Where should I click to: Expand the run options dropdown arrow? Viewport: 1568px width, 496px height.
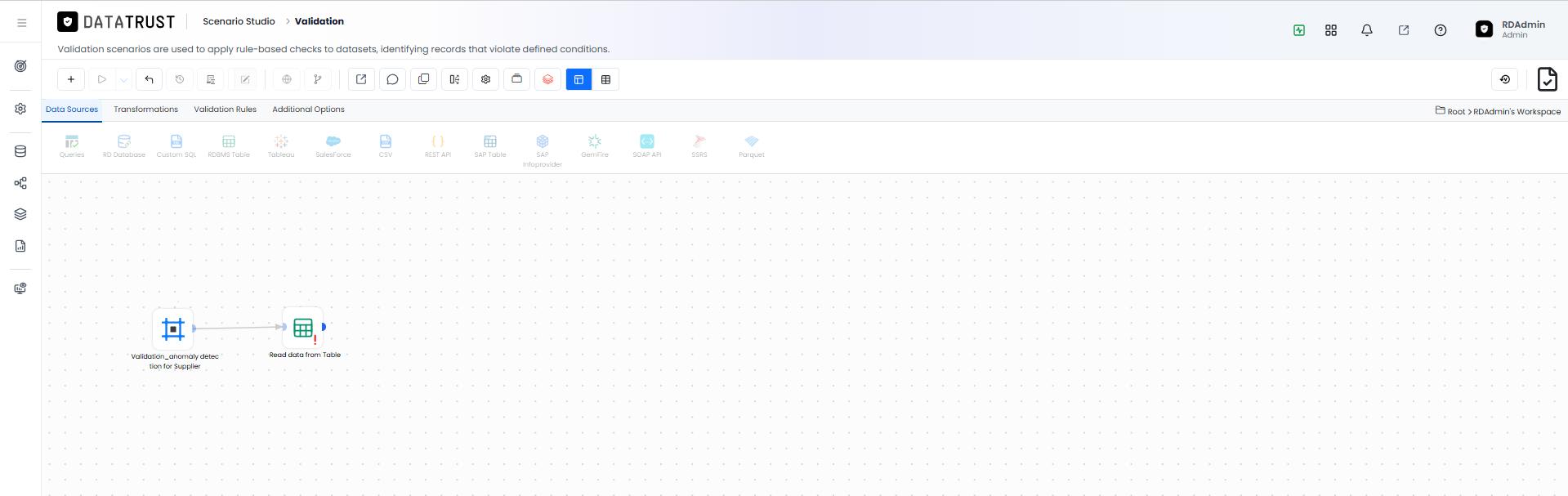point(123,79)
